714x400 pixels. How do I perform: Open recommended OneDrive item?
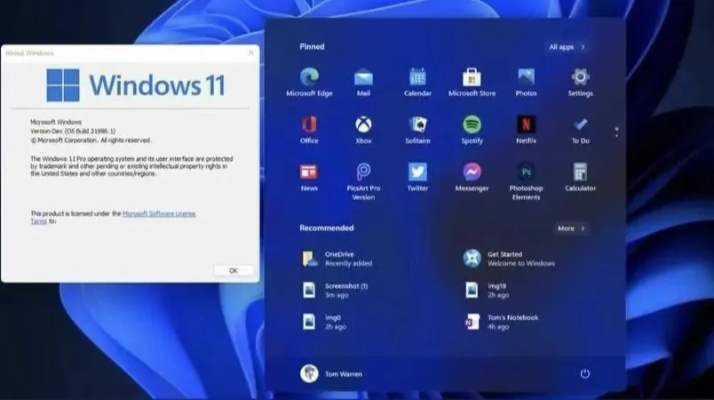coord(337,259)
